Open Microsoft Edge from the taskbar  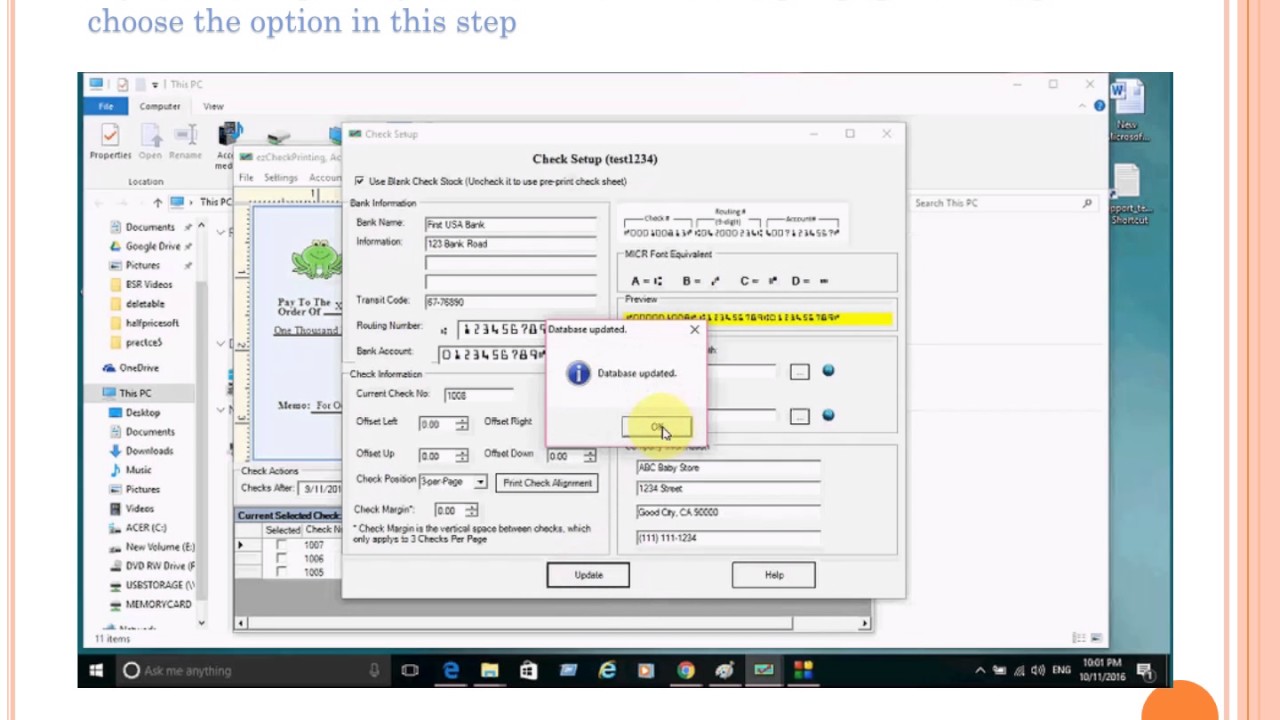(x=450, y=671)
